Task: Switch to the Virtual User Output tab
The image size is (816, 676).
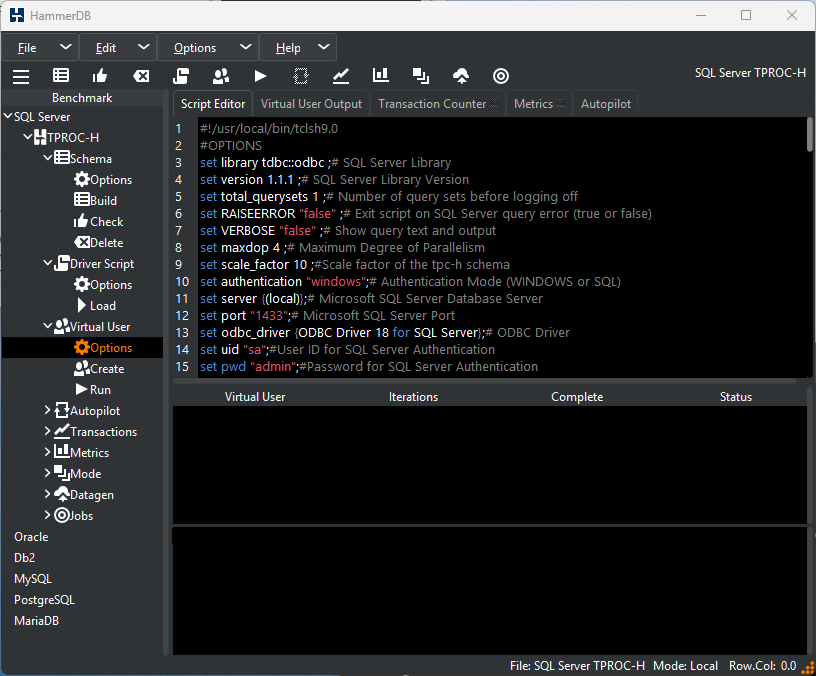Action: coord(311,104)
